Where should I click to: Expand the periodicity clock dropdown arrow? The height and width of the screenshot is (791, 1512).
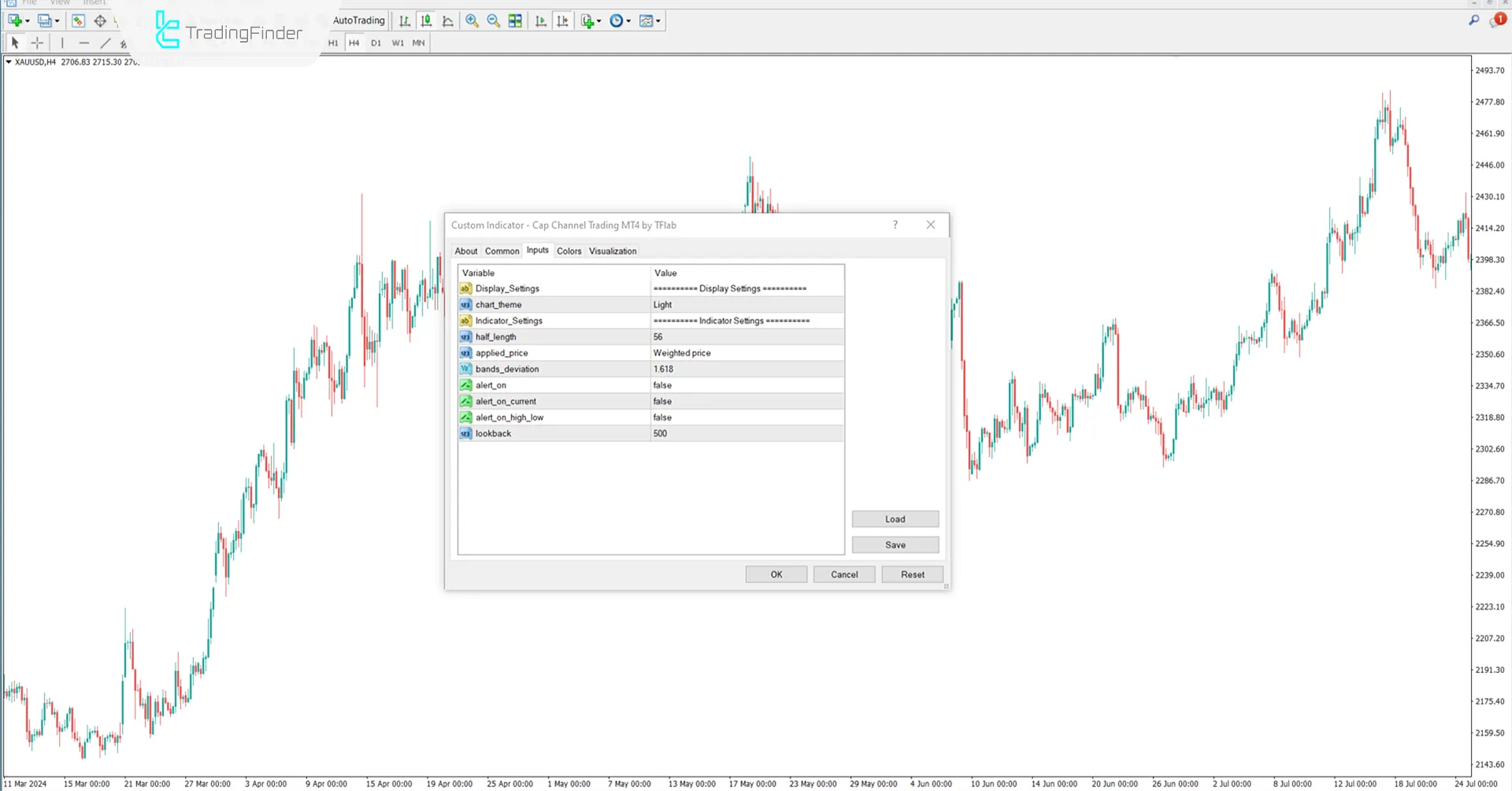[628, 21]
